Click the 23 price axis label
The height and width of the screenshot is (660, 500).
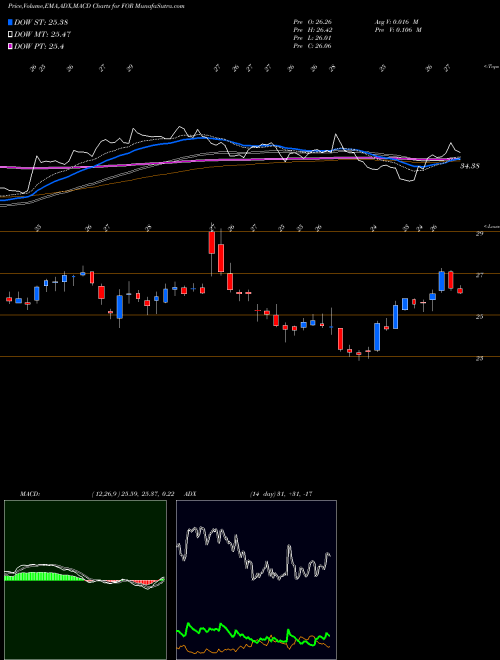coord(479,359)
